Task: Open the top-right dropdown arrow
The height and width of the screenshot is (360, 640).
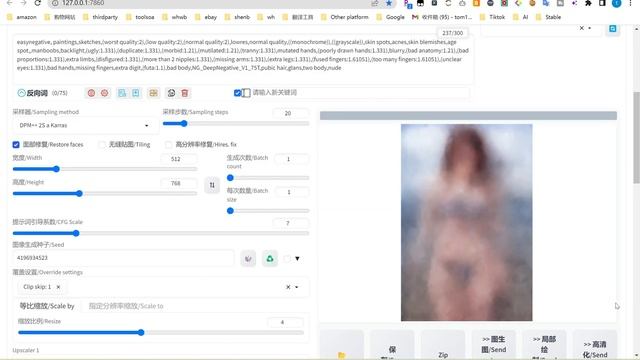Action: 590,28
